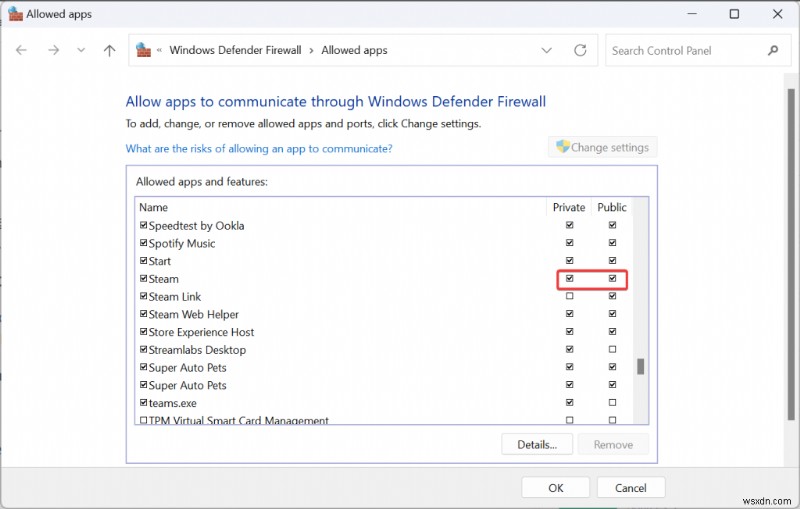Toggle Steam Private checkbox
This screenshot has width=800, height=509.
pos(569,278)
